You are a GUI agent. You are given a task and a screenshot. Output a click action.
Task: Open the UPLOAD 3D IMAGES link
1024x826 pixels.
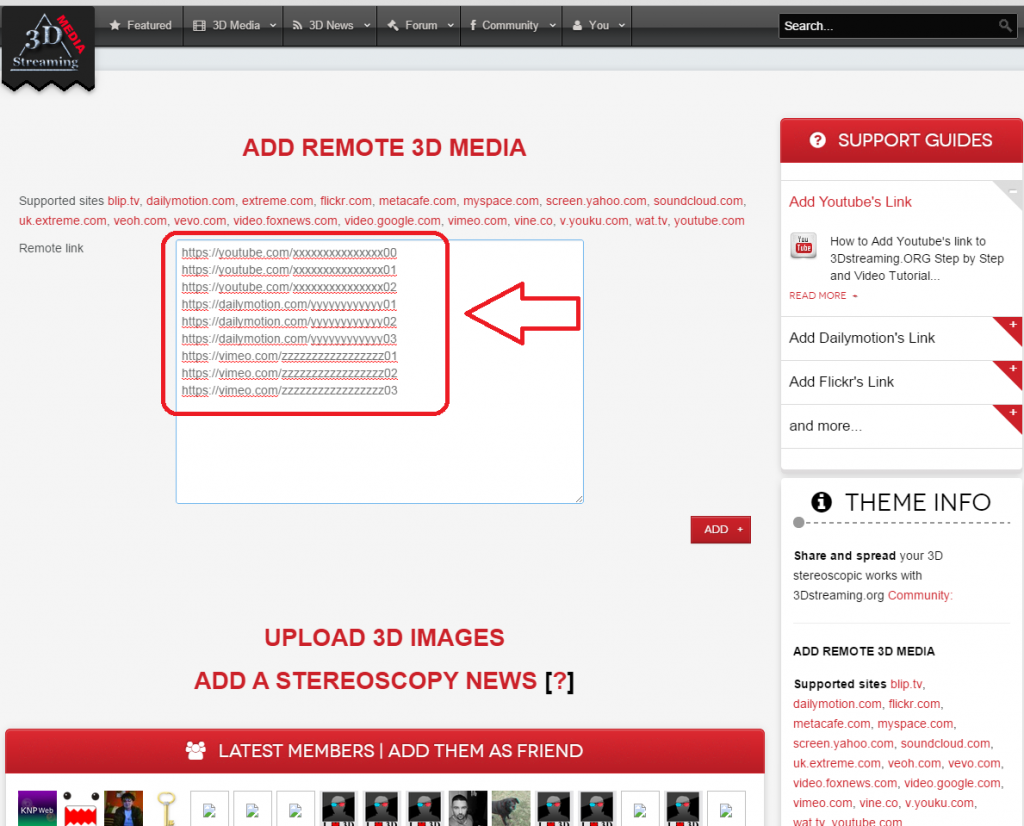pos(384,637)
